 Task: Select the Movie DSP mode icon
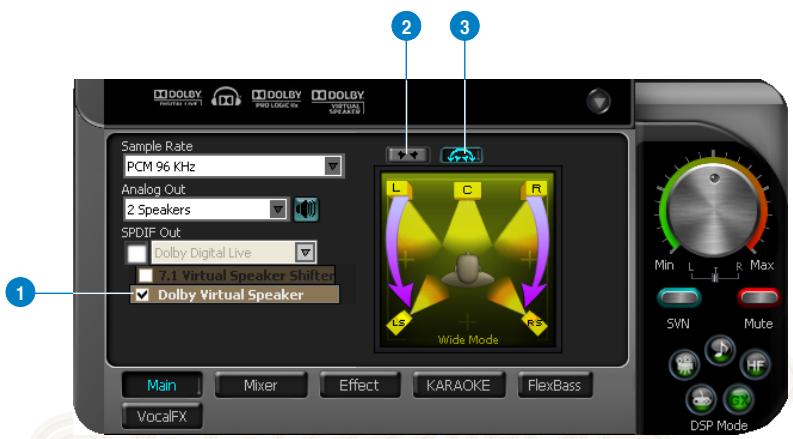(685, 364)
